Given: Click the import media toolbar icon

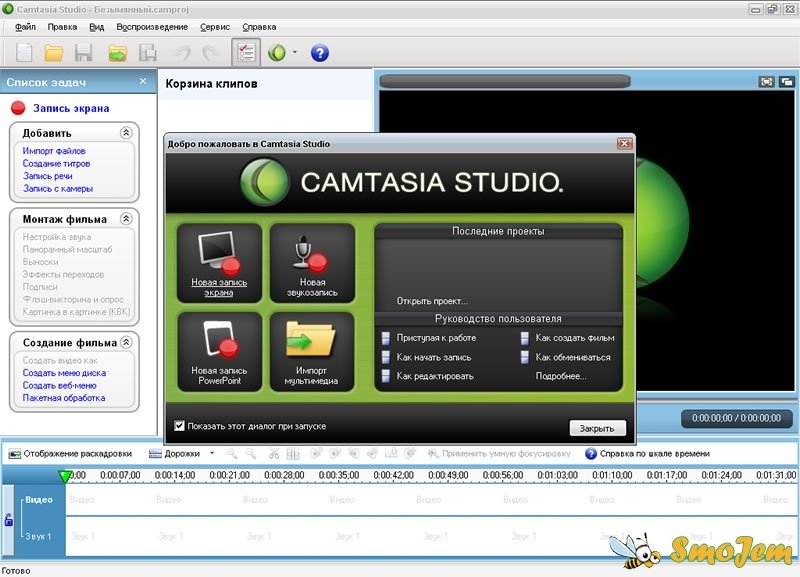Looking at the screenshot, I should (x=118, y=52).
